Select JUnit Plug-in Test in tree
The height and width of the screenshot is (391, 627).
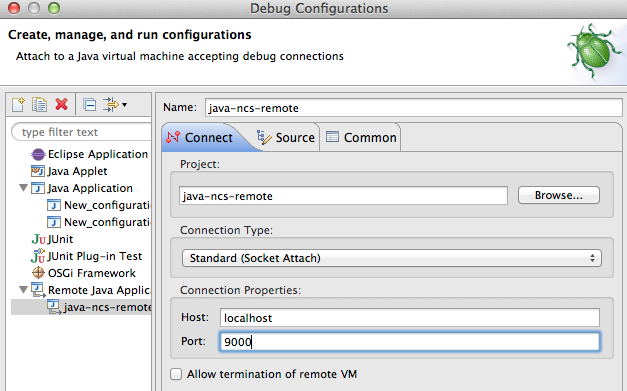coord(95,256)
